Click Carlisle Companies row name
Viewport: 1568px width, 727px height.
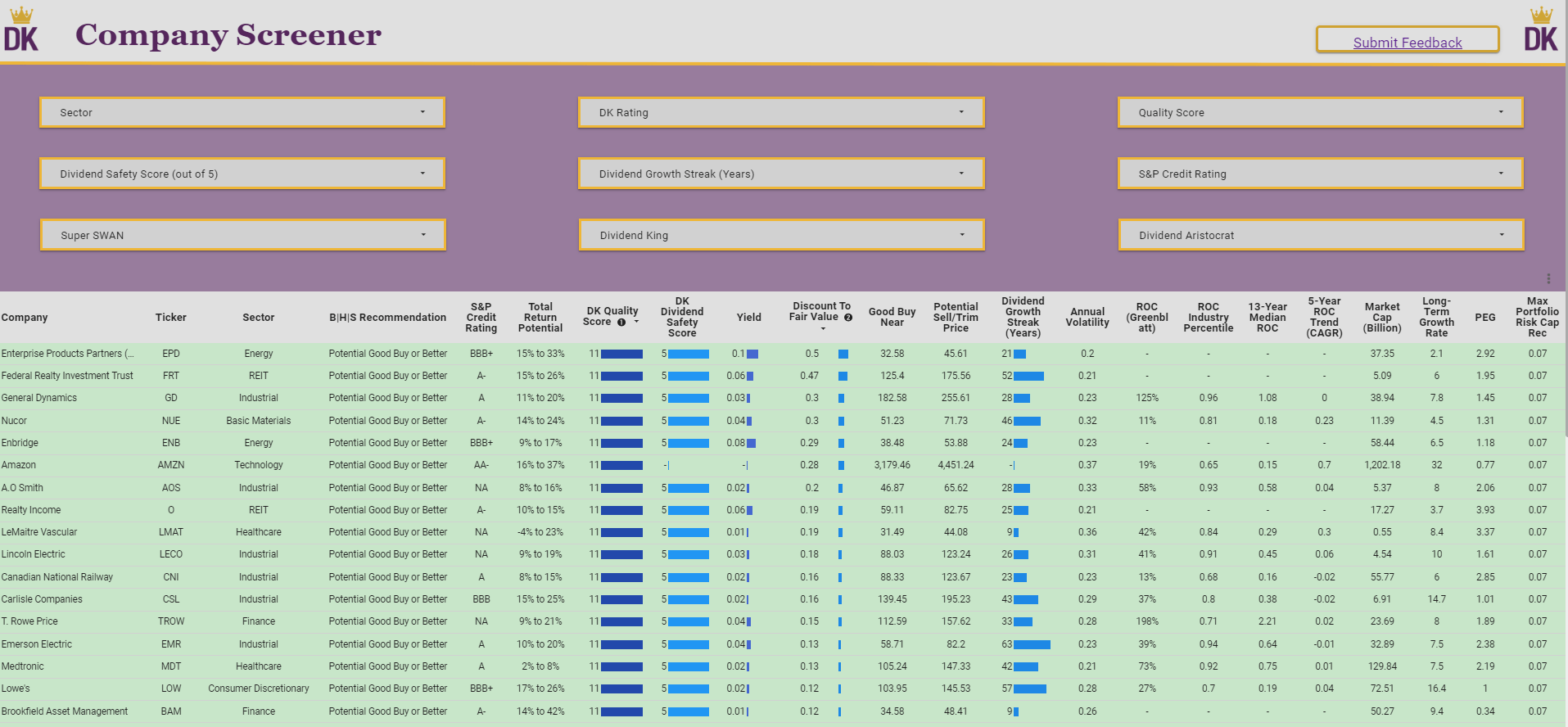click(42, 599)
